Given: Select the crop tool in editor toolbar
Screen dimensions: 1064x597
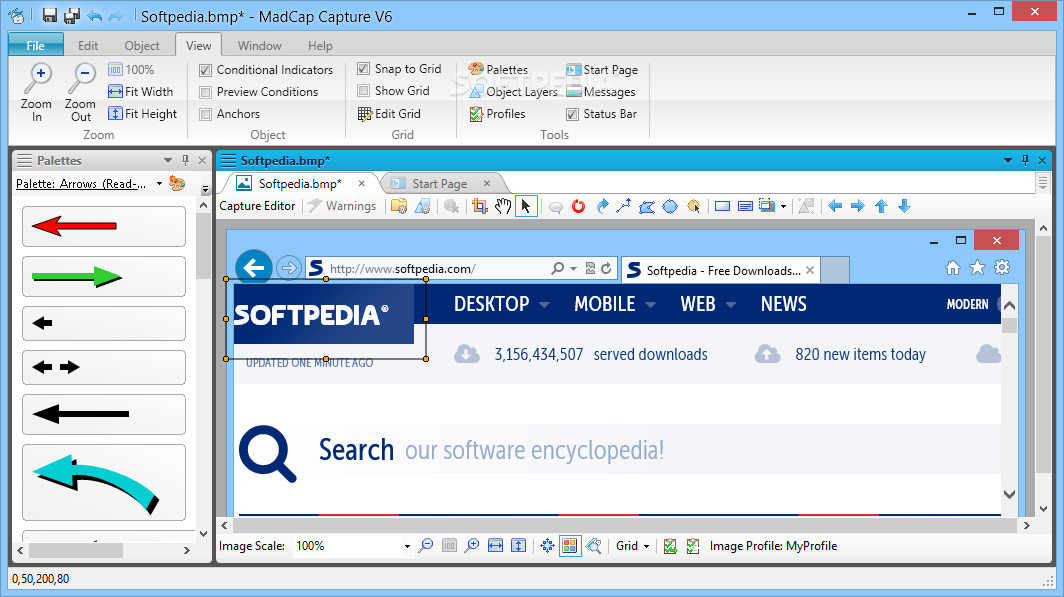Looking at the screenshot, I should coord(480,206).
